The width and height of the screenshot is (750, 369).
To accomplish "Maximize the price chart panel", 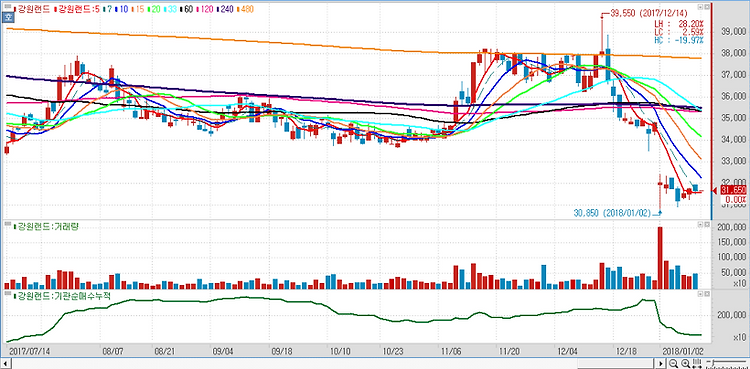I will coord(700,8).
